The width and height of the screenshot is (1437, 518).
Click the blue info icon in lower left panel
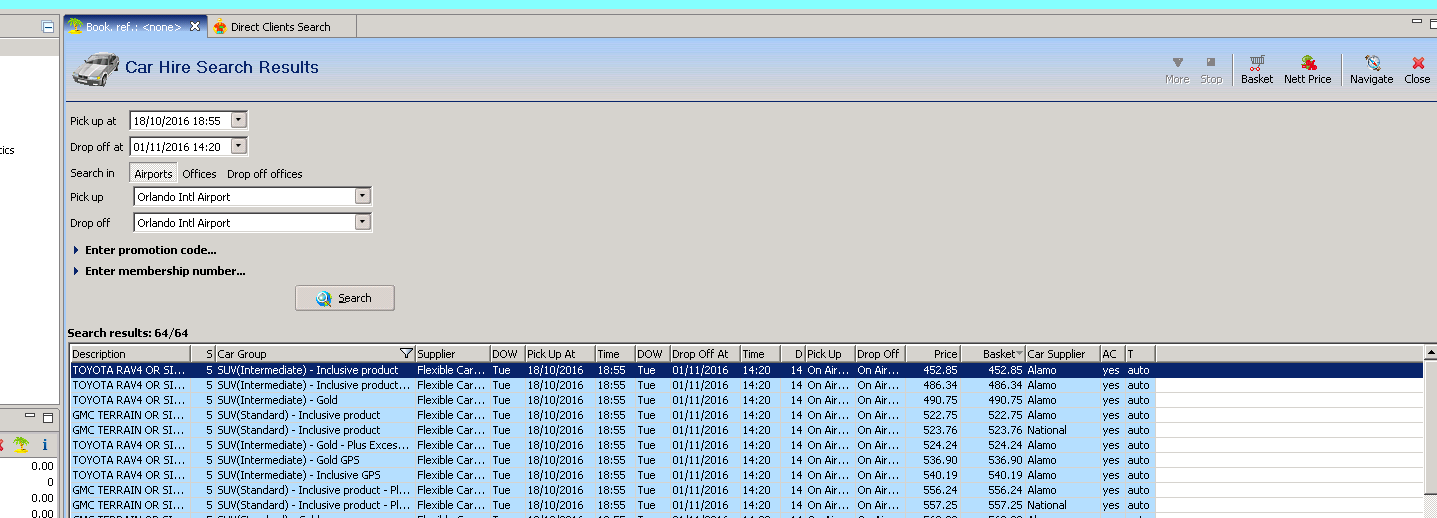pyautogui.click(x=44, y=444)
